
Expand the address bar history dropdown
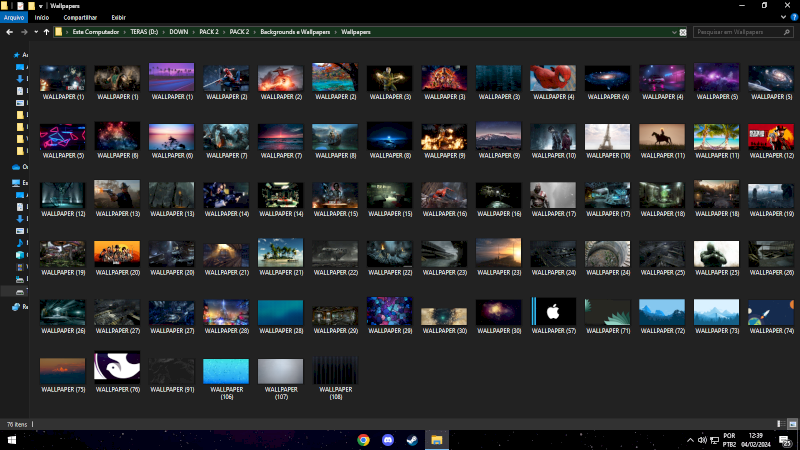(674, 32)
